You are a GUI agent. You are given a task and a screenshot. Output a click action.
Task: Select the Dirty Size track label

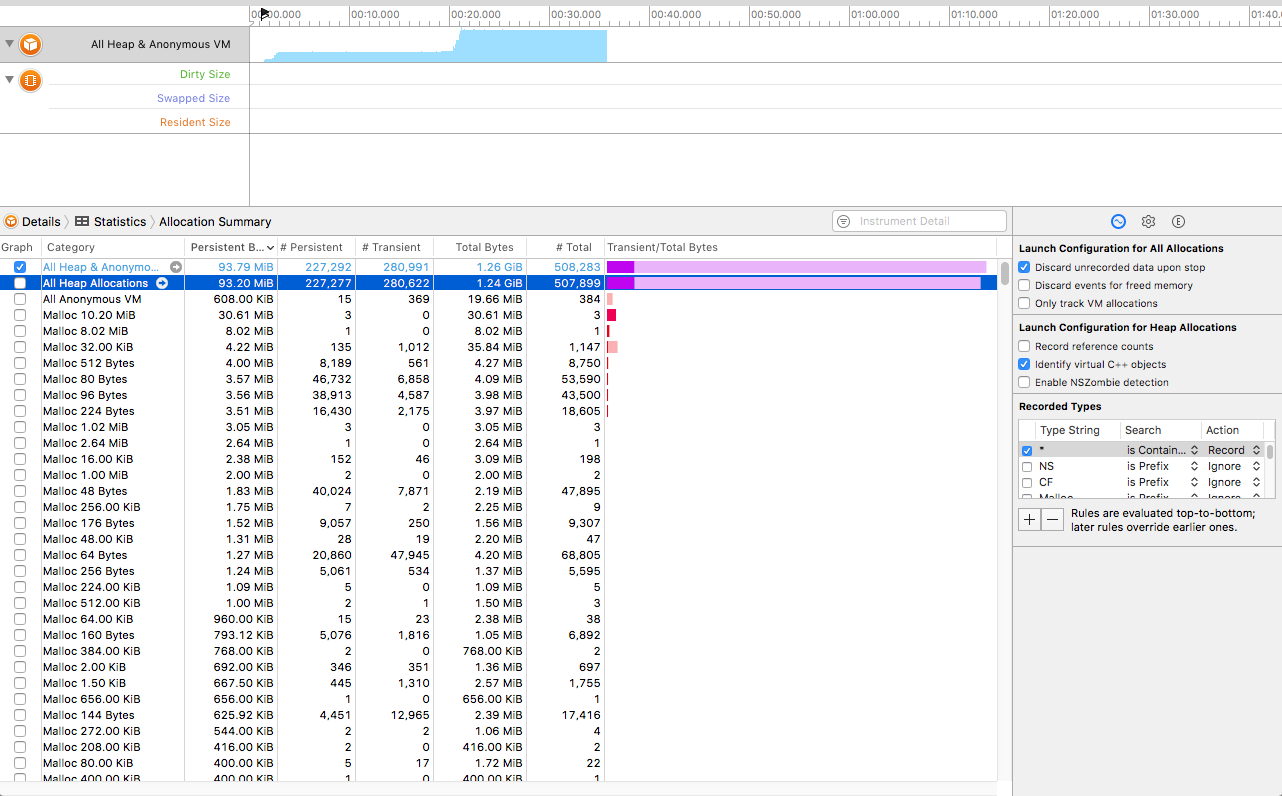coord(205,74)
